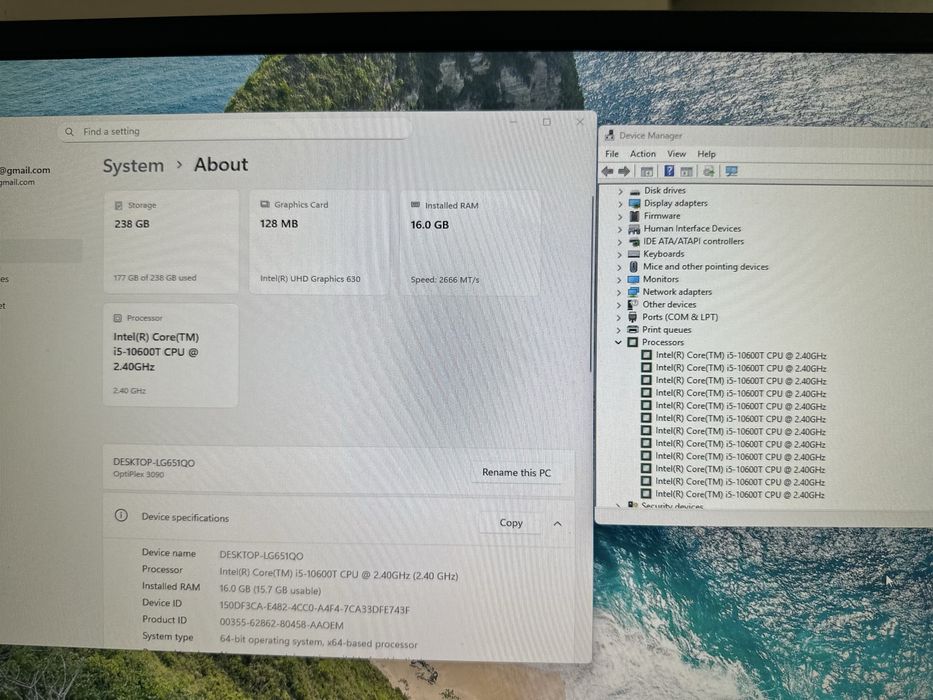Maximize the Settings window
Viewport: 933px width, 700px height.
[547, 122]
